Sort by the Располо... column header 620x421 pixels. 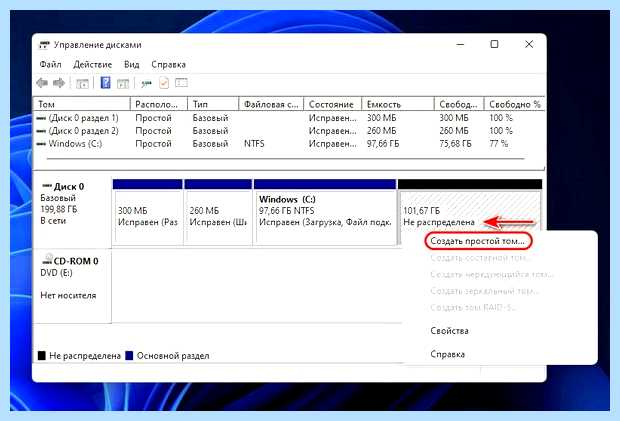(x=159, y=104)
